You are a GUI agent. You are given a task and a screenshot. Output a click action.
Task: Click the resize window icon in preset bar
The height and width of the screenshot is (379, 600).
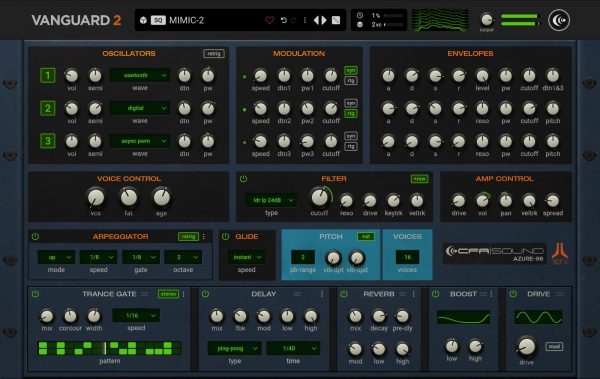point(336,20)
